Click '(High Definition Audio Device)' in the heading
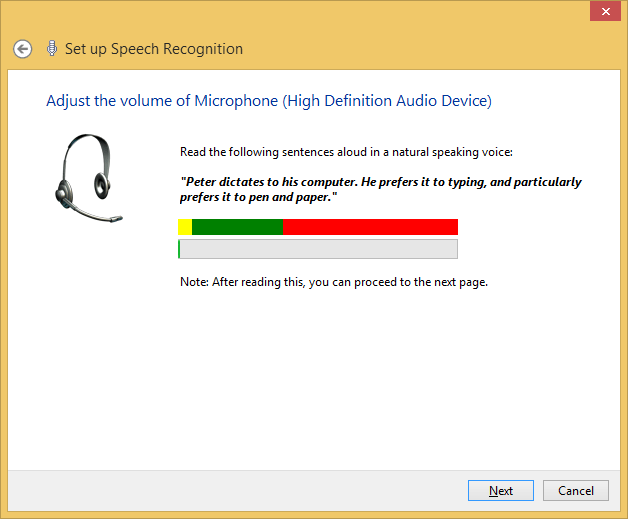Image resolution: width=628 pixels, height=519 pixels. point(387,101)
